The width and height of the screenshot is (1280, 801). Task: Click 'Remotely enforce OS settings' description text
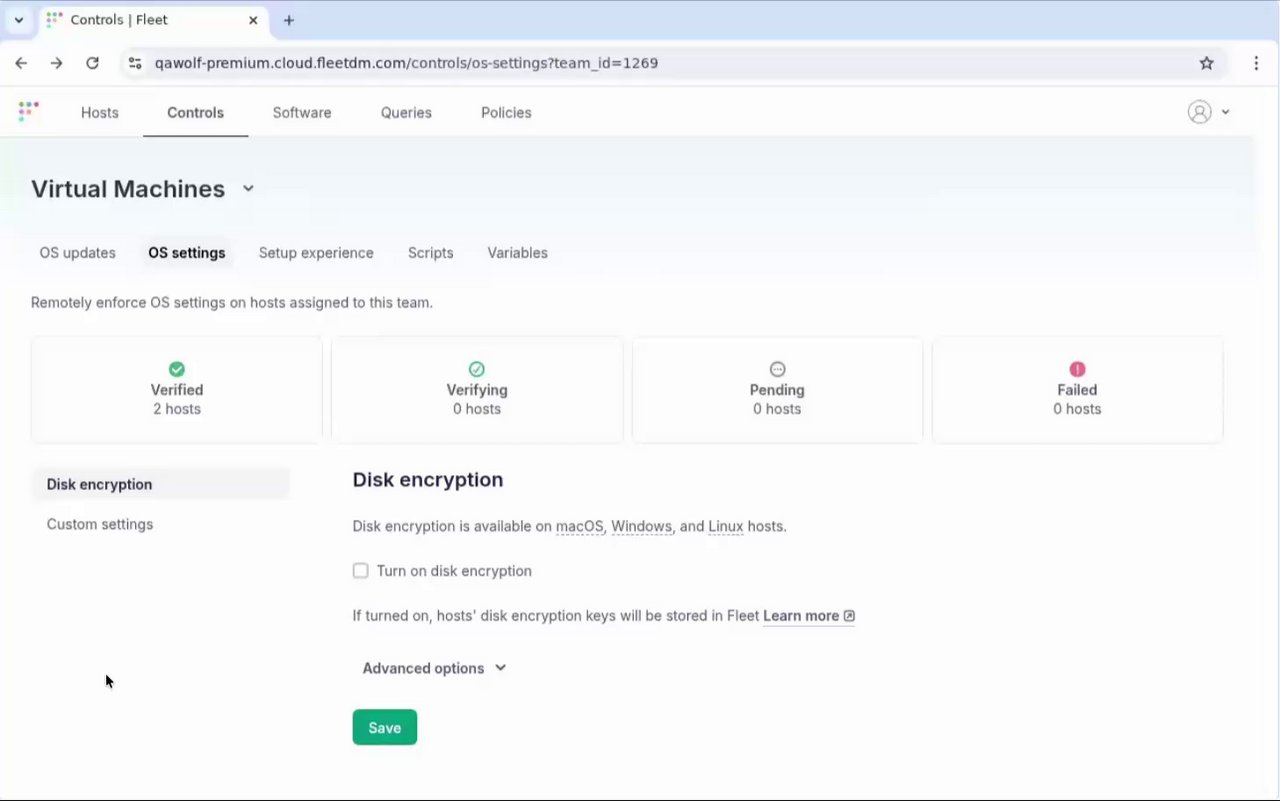coord(232,302)
